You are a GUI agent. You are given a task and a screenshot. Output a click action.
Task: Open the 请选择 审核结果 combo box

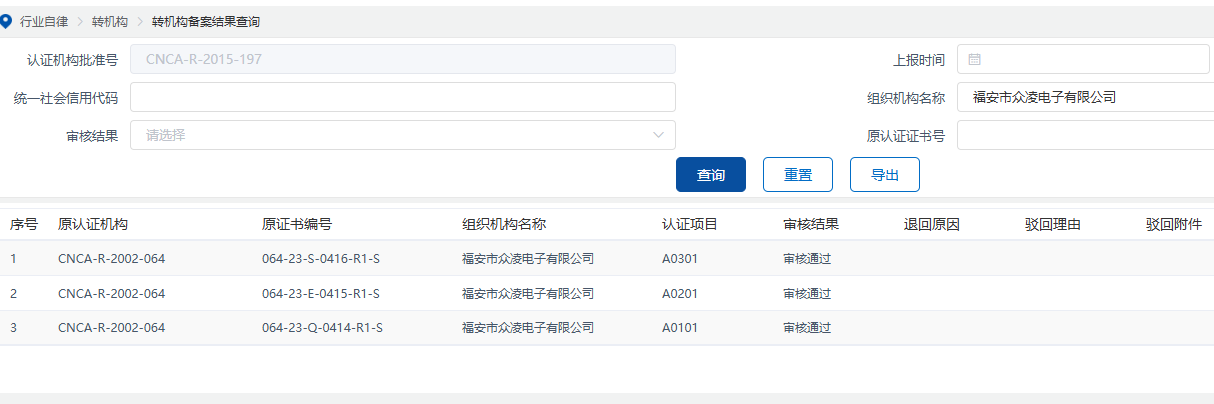click(402, 135)
